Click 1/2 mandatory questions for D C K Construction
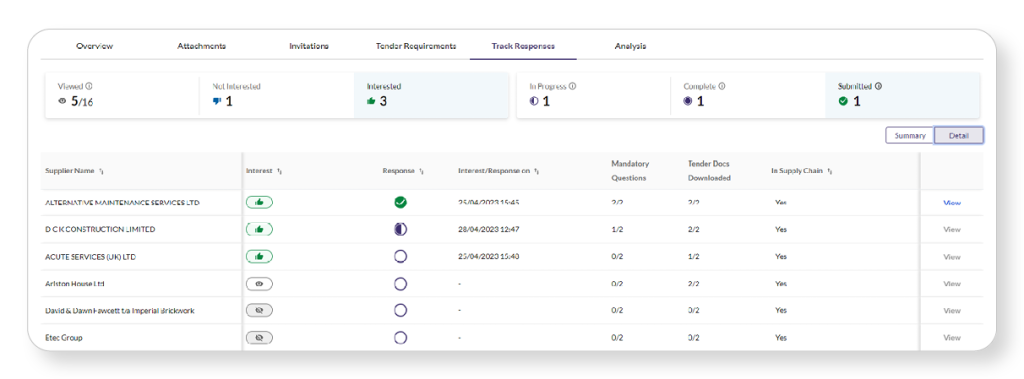This screenshot has width=1024, height=379. pos(617,229)
